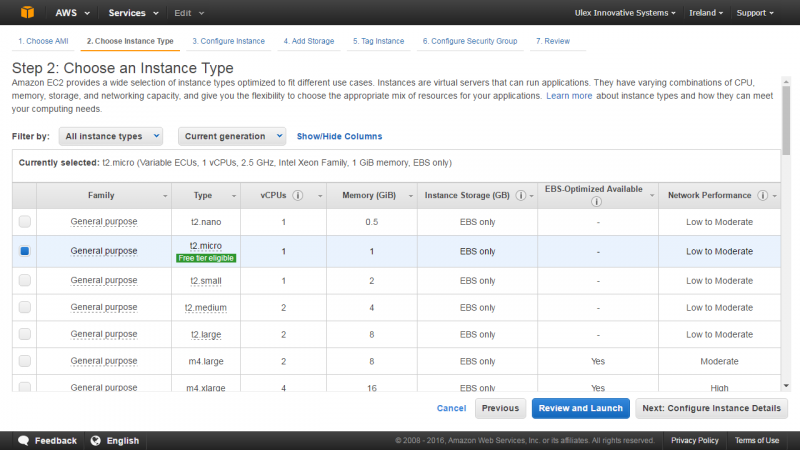800x450 pixels.
Task: Open the Learn more link
Action: coord(569,96)
